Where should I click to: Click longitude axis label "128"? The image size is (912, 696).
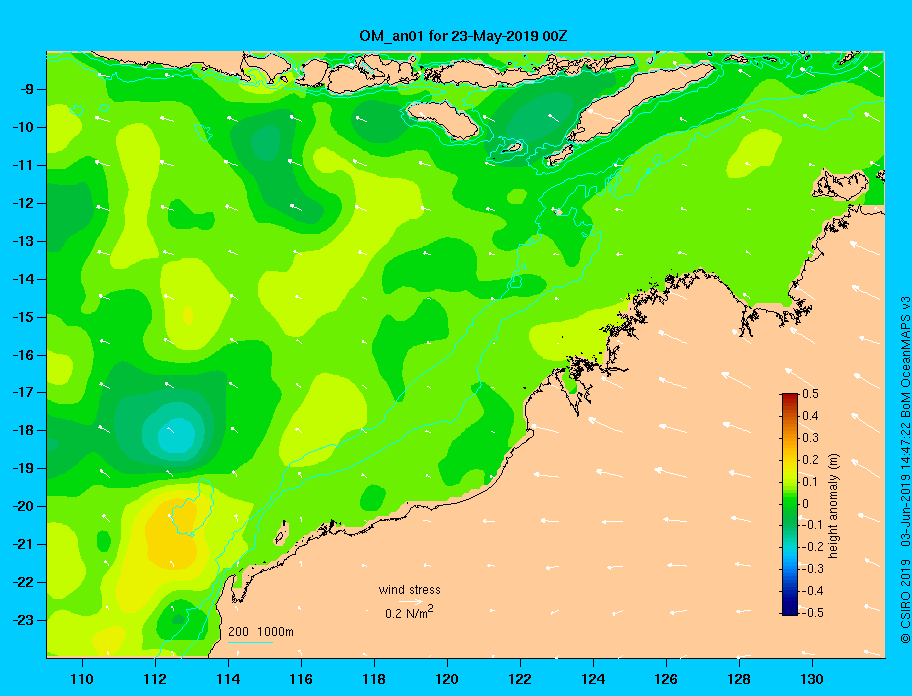tap(739, 679)
